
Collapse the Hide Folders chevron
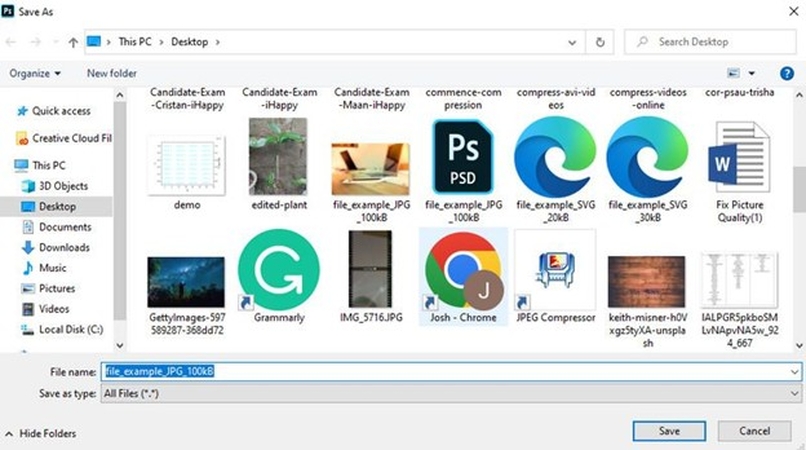tap(10, 433)
